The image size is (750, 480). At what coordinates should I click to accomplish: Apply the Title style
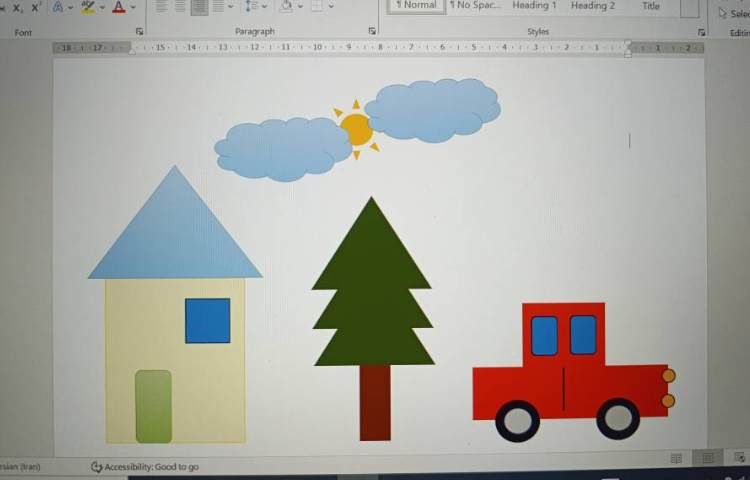pos(651,6)
